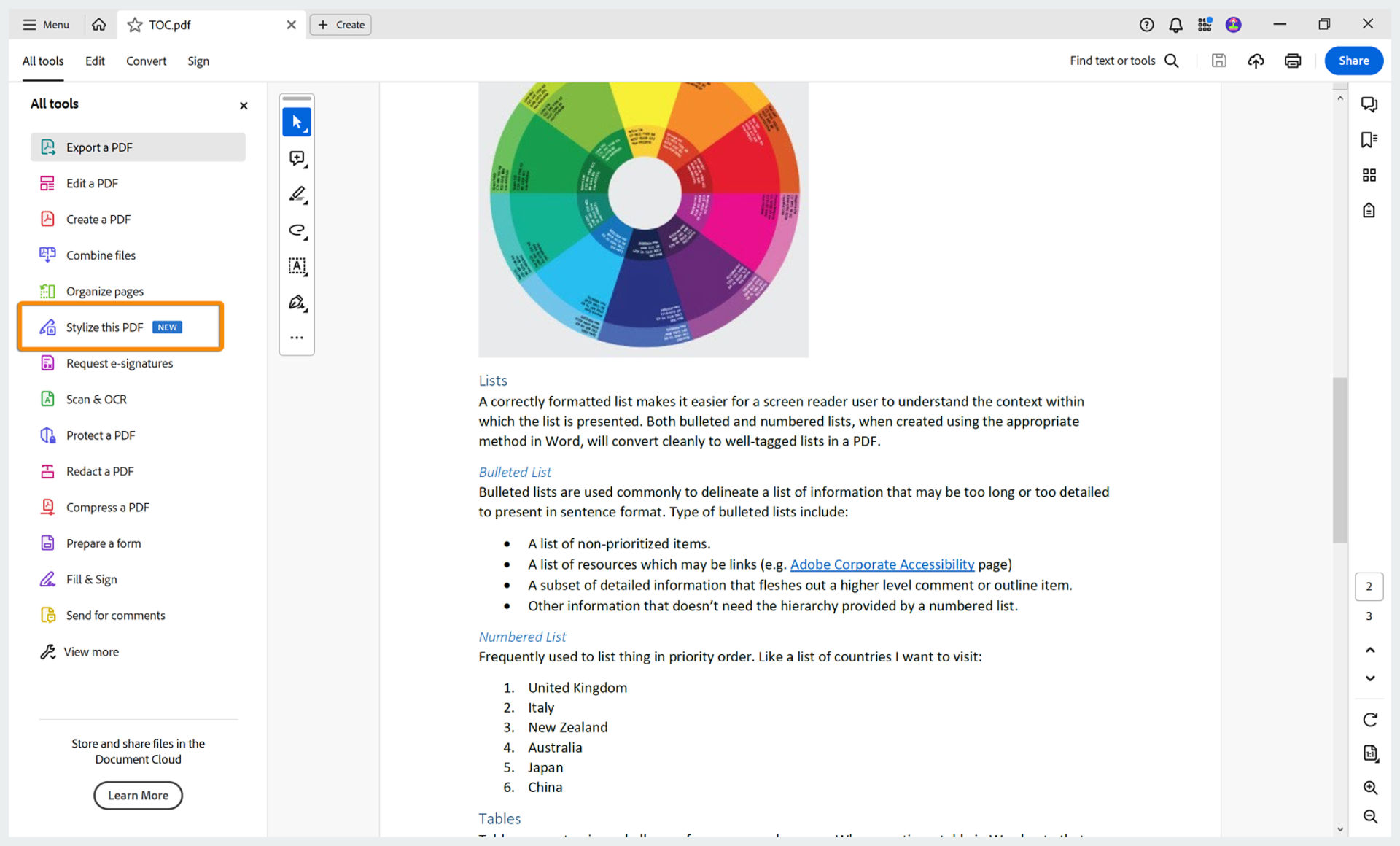Open the page thumbnails grid icon

click(x=1369, y=175)
